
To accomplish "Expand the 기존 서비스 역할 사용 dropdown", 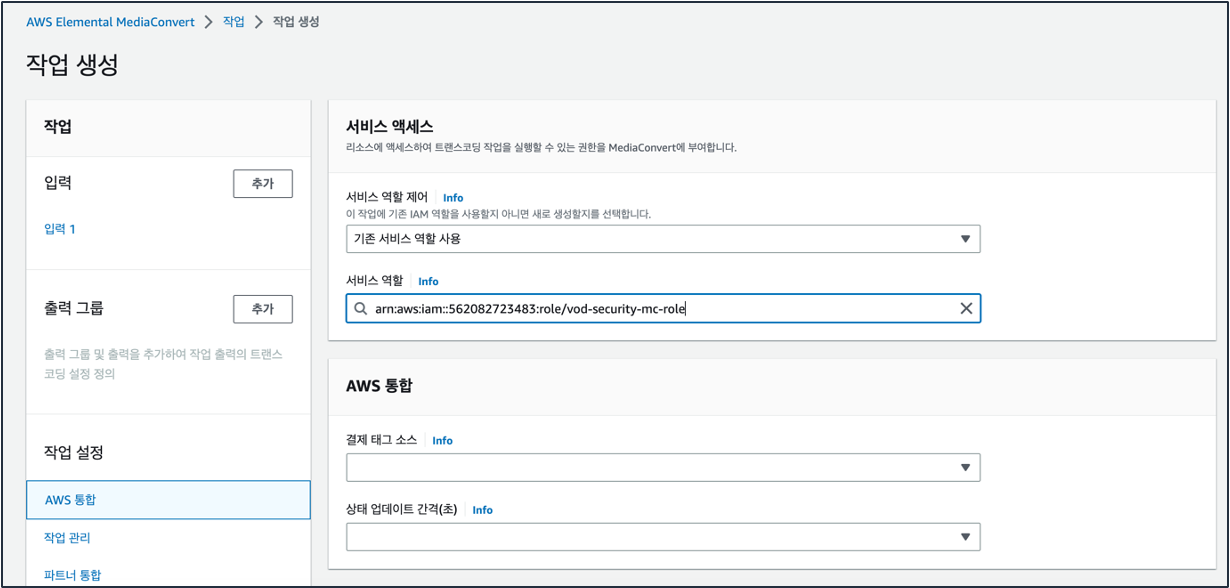I will pyautogui.click(x=663, y=239).
